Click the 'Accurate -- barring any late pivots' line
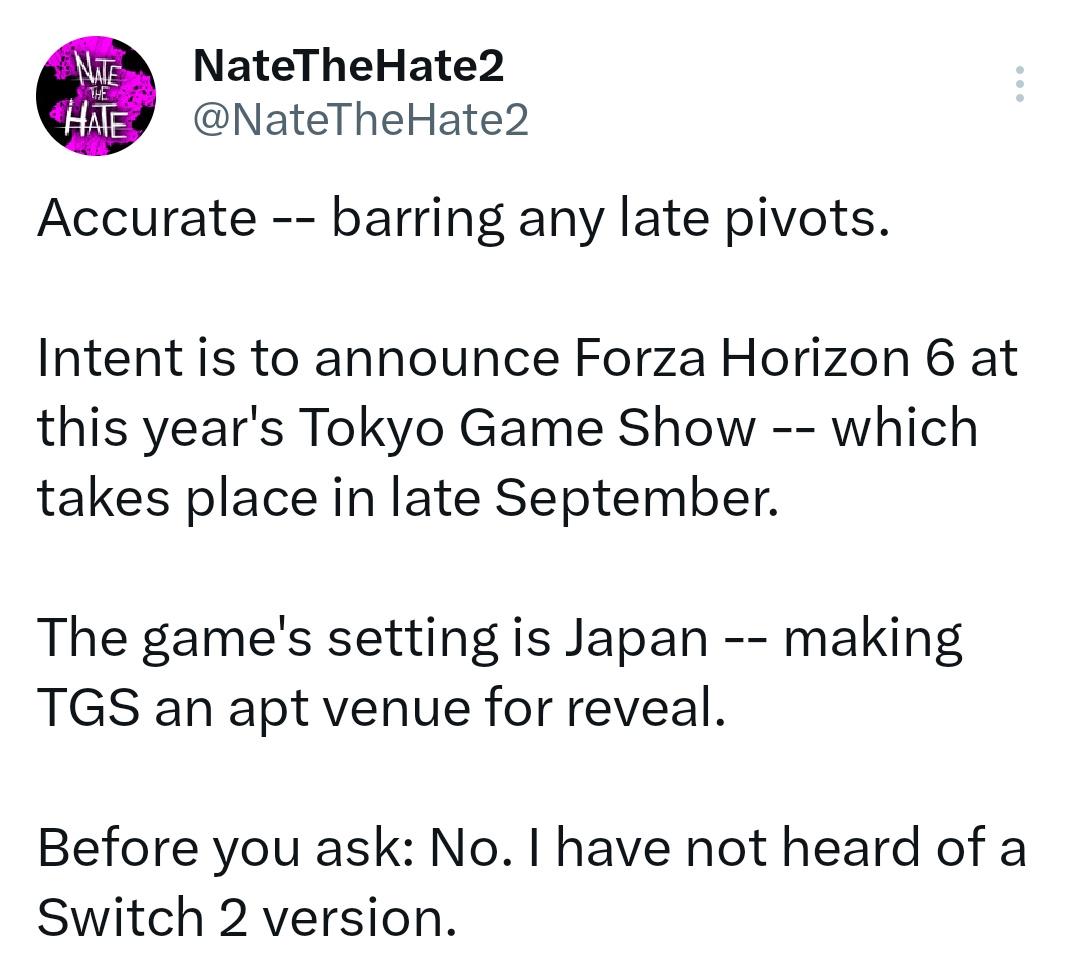 point(464,219)
